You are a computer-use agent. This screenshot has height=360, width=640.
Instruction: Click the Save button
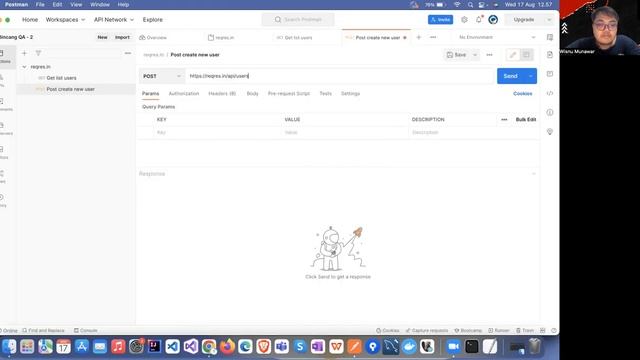click(457, 55)
